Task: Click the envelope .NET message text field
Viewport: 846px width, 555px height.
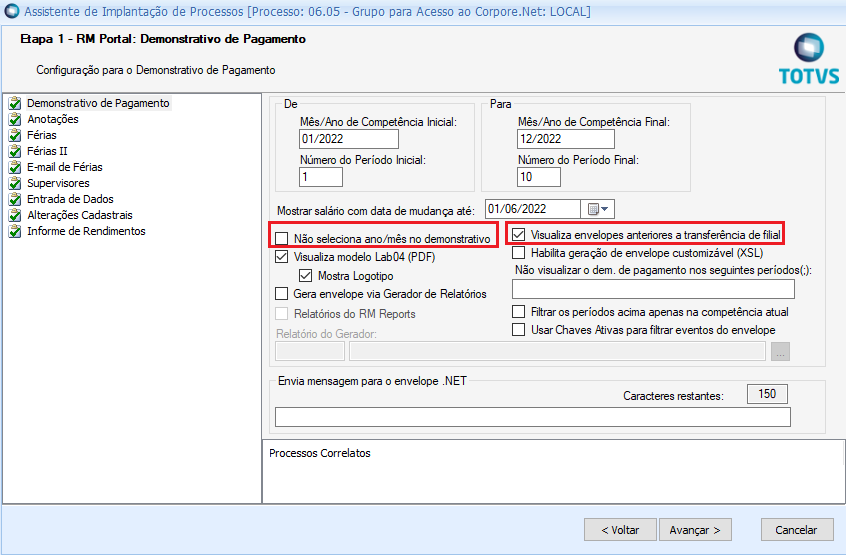Action: (533, 417)
